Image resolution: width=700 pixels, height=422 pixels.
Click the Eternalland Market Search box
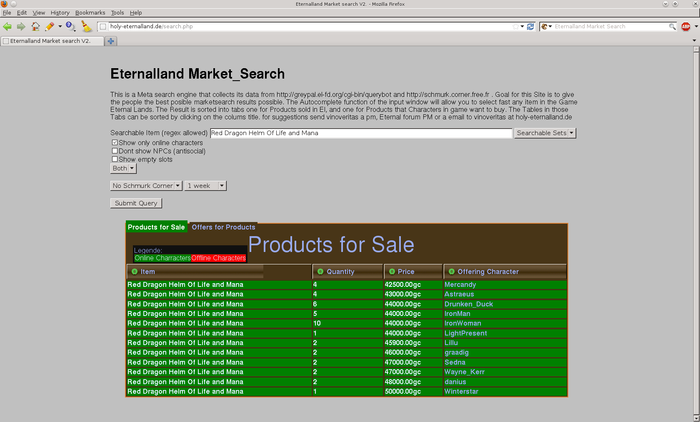pyautogui.click(x=610, y=27)
